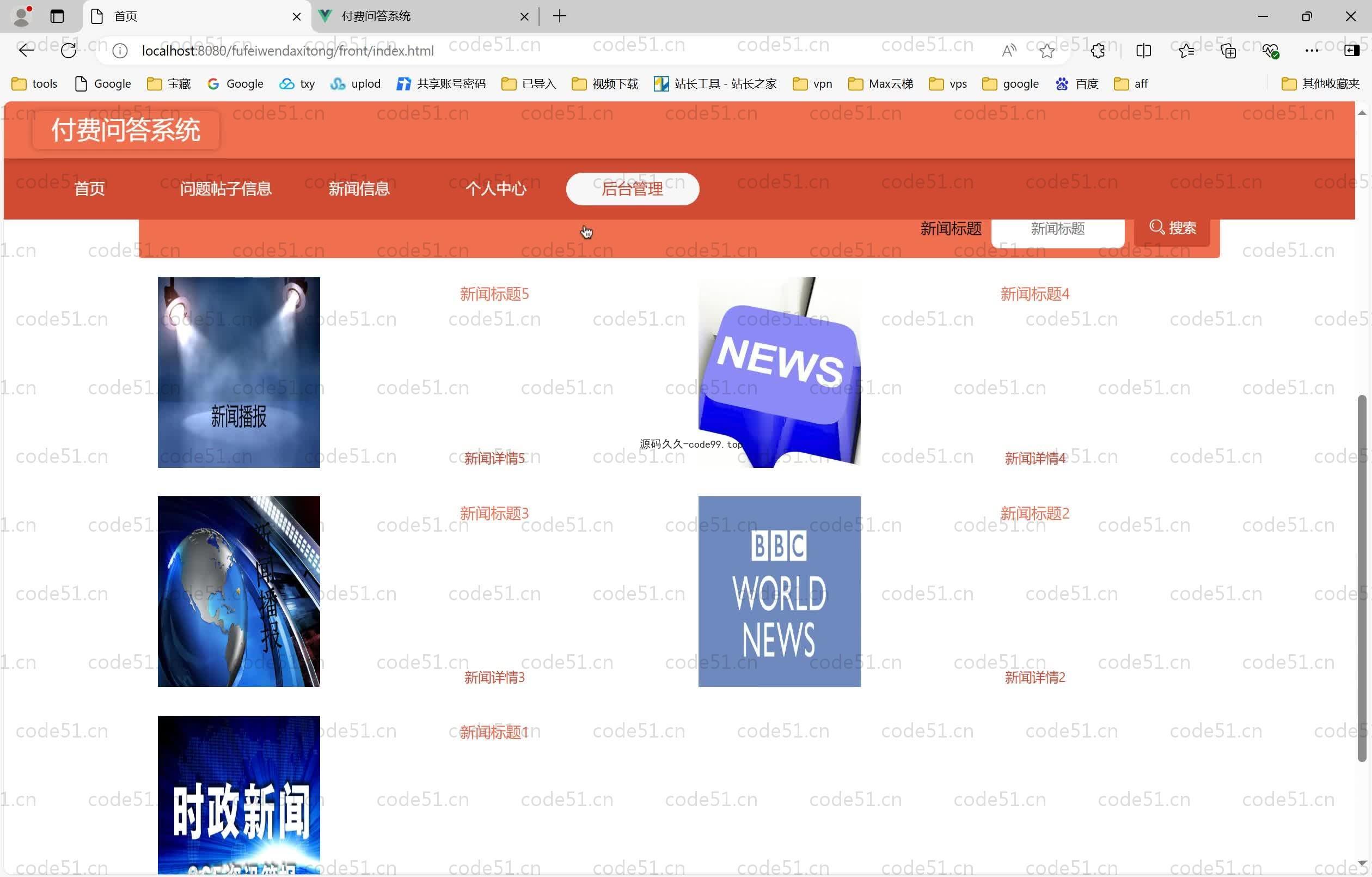Go to 首页 in site navigation
This screenshot has height=877, width=1372.
[89, 188]
